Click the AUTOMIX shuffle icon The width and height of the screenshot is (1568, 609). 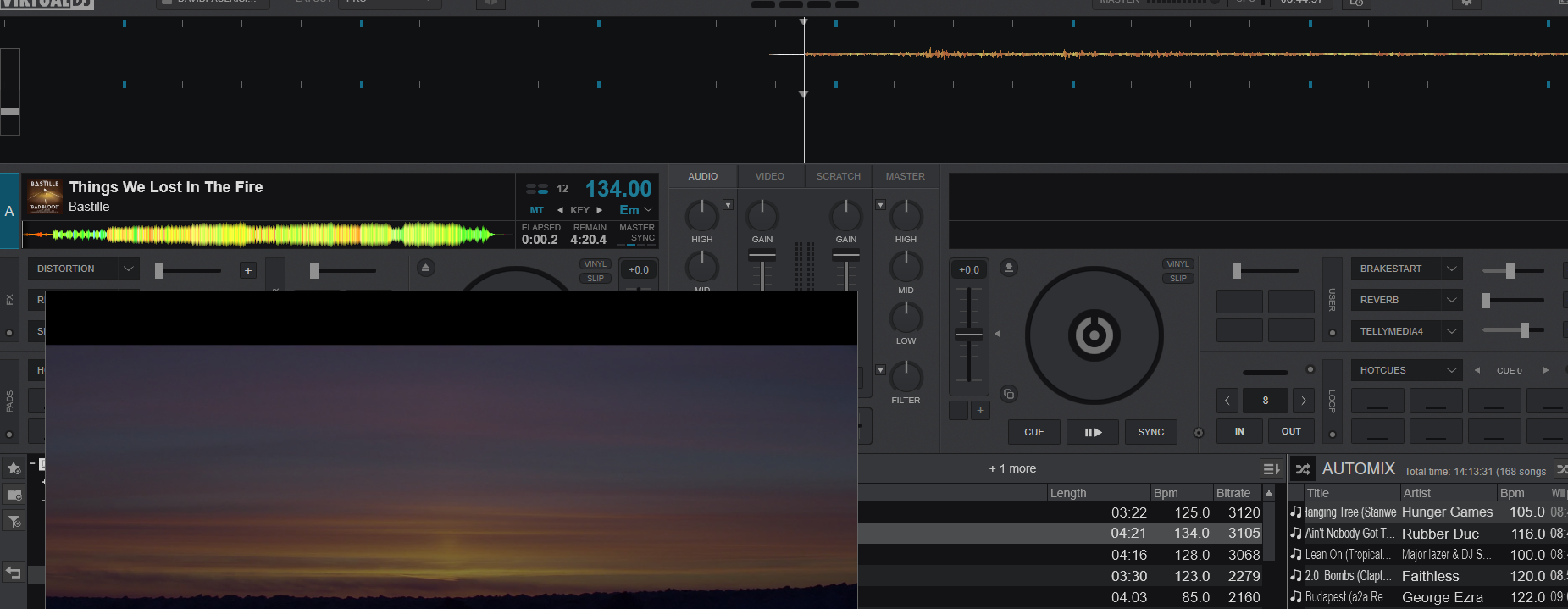tap(1303, 468)
